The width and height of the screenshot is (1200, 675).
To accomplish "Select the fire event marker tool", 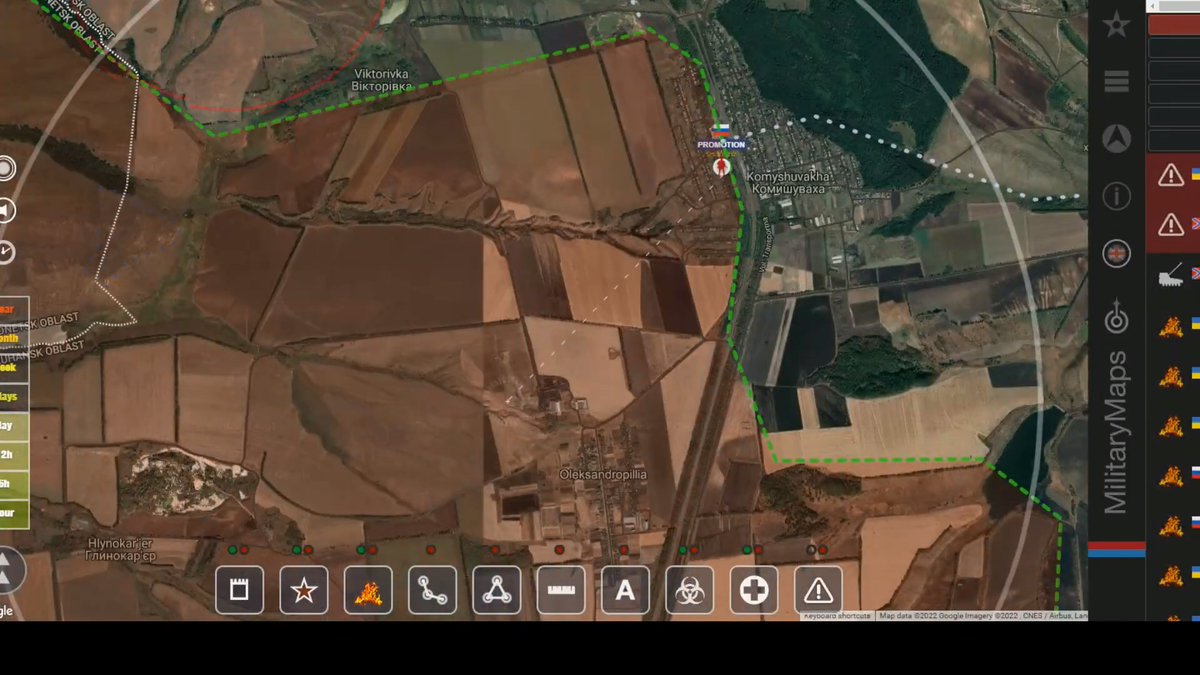I will click(x=368, y=590).
